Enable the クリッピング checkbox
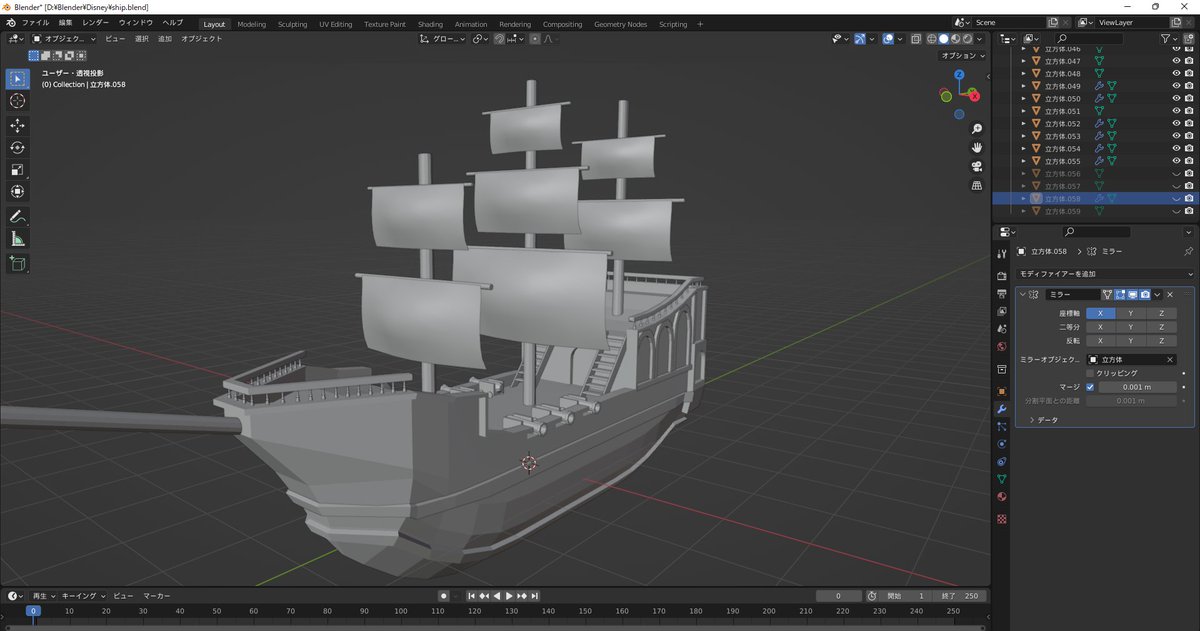The image size is (1200, 631). point(1090,373)
